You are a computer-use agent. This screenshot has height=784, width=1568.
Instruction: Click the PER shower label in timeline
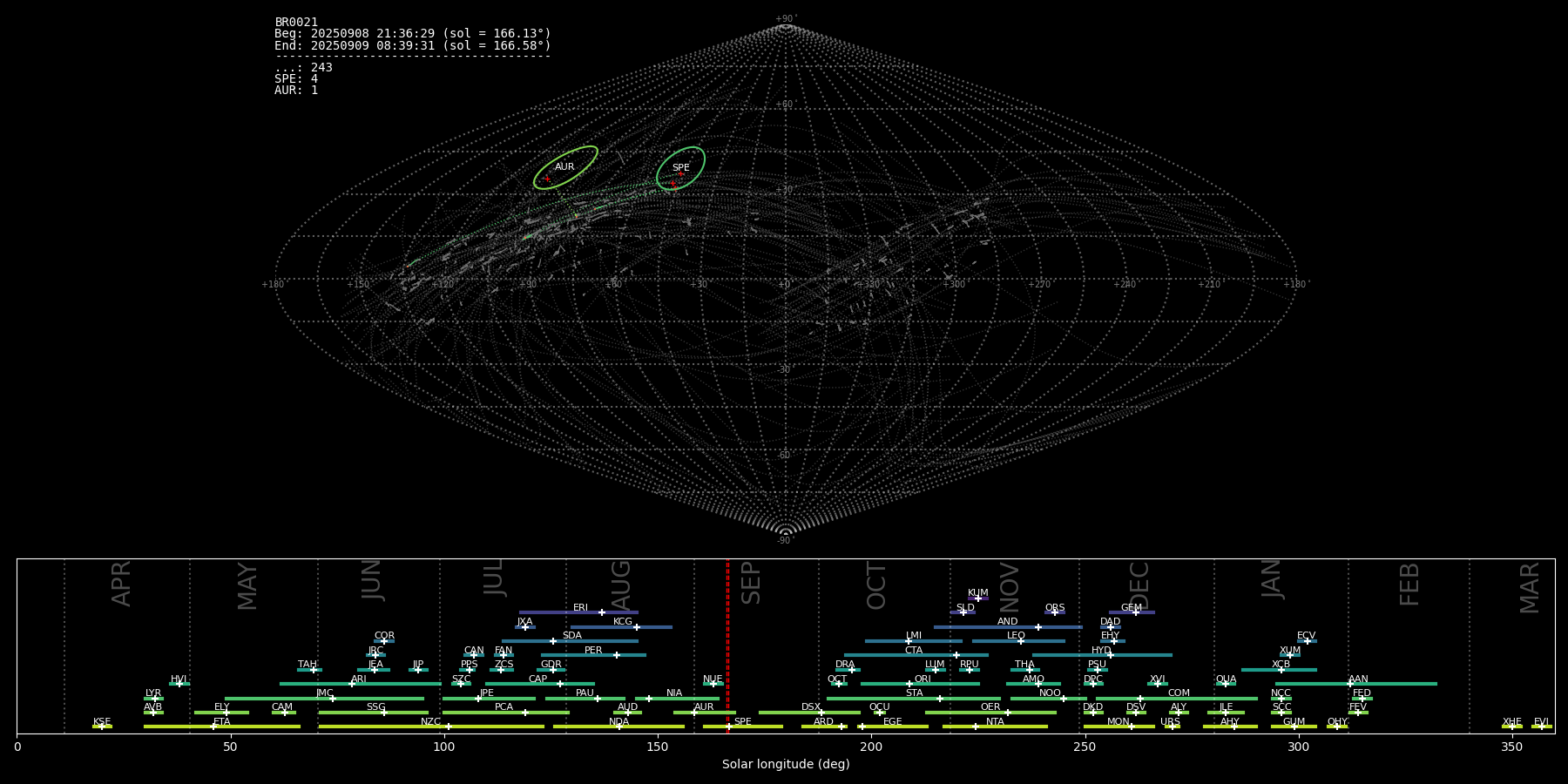coord(593,651)
